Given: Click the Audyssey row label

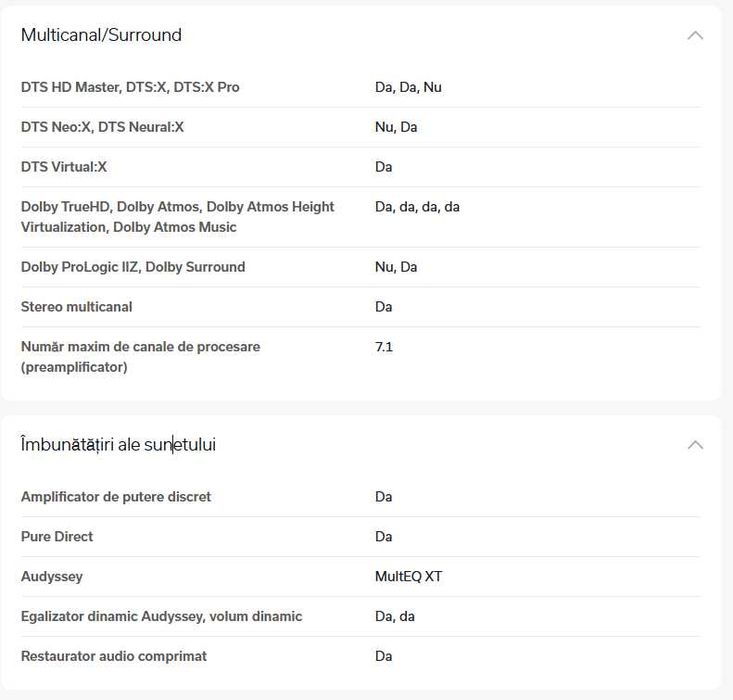Looking at the screenshot, I should (52, 577).
